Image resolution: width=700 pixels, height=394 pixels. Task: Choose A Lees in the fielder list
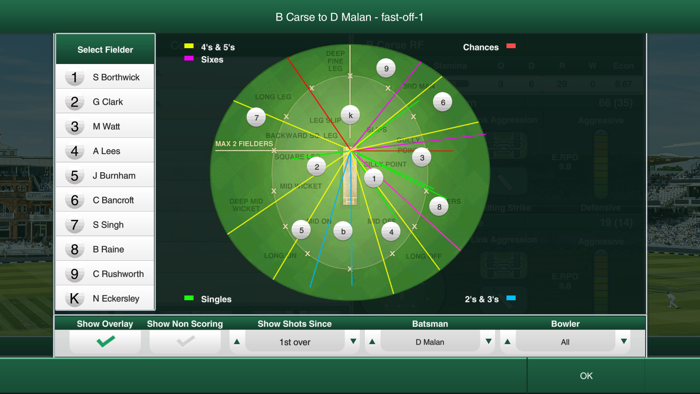click(x=105, y=151)
